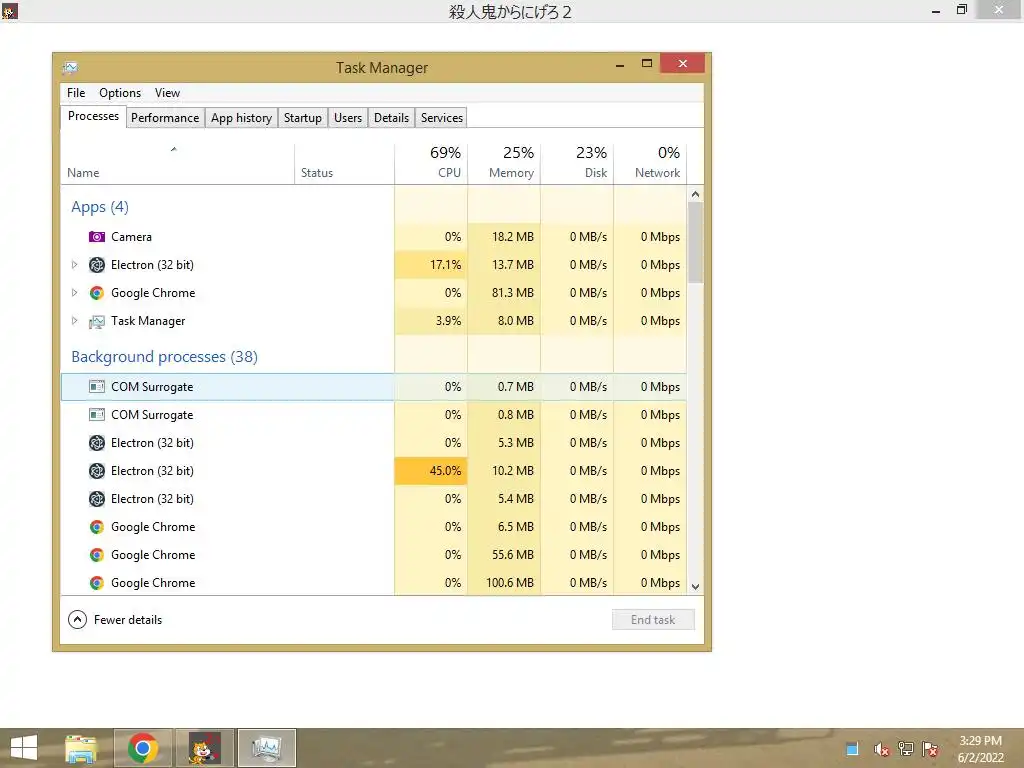Open the Start button on the taskbar
The height and width of the screenshot is (768, 1024).
pos(24,748)
